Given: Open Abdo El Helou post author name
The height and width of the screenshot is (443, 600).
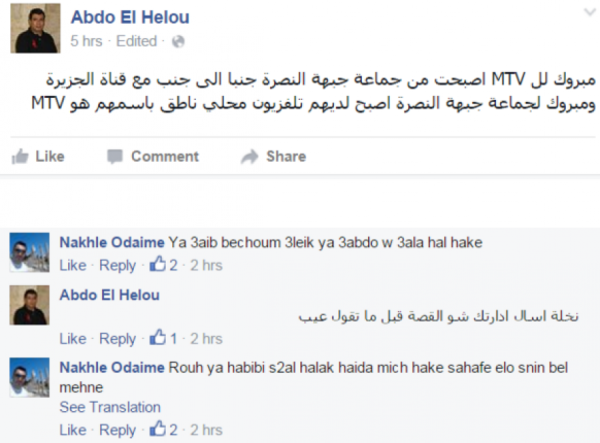Looking at the screenshot, I should click(x=130, y=17).
